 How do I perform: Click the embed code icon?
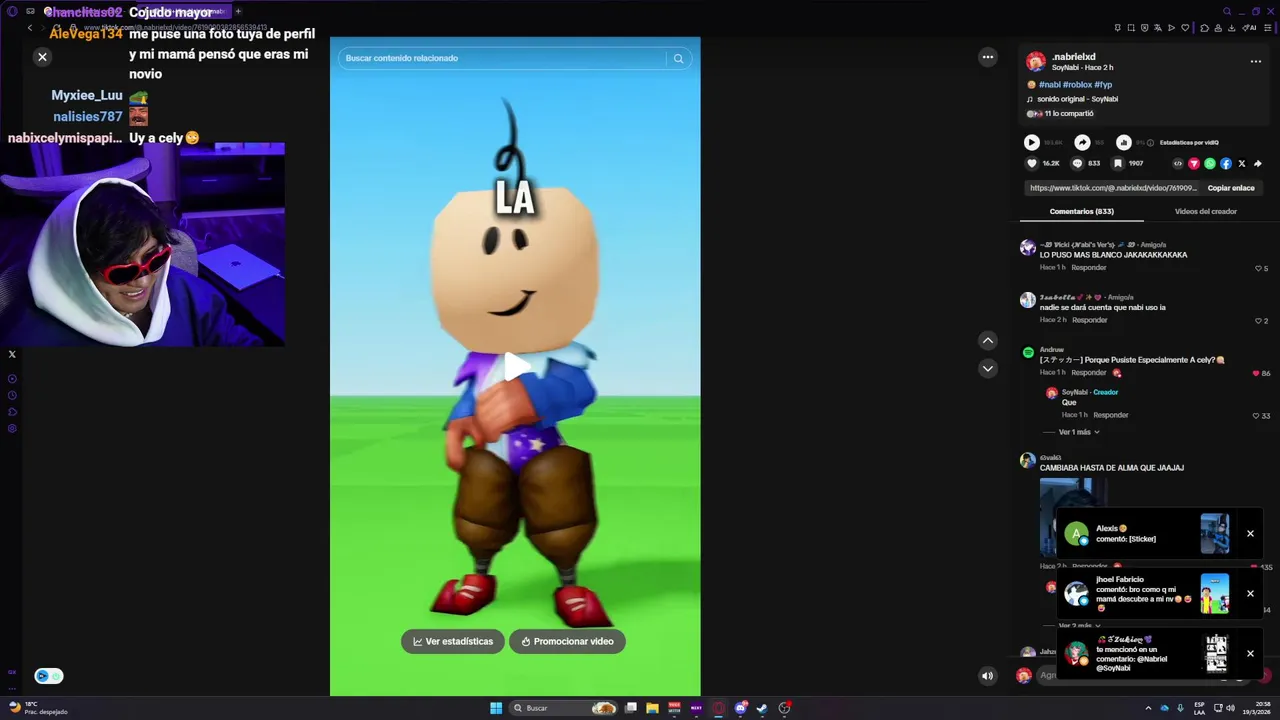(x=1178, y=164)
